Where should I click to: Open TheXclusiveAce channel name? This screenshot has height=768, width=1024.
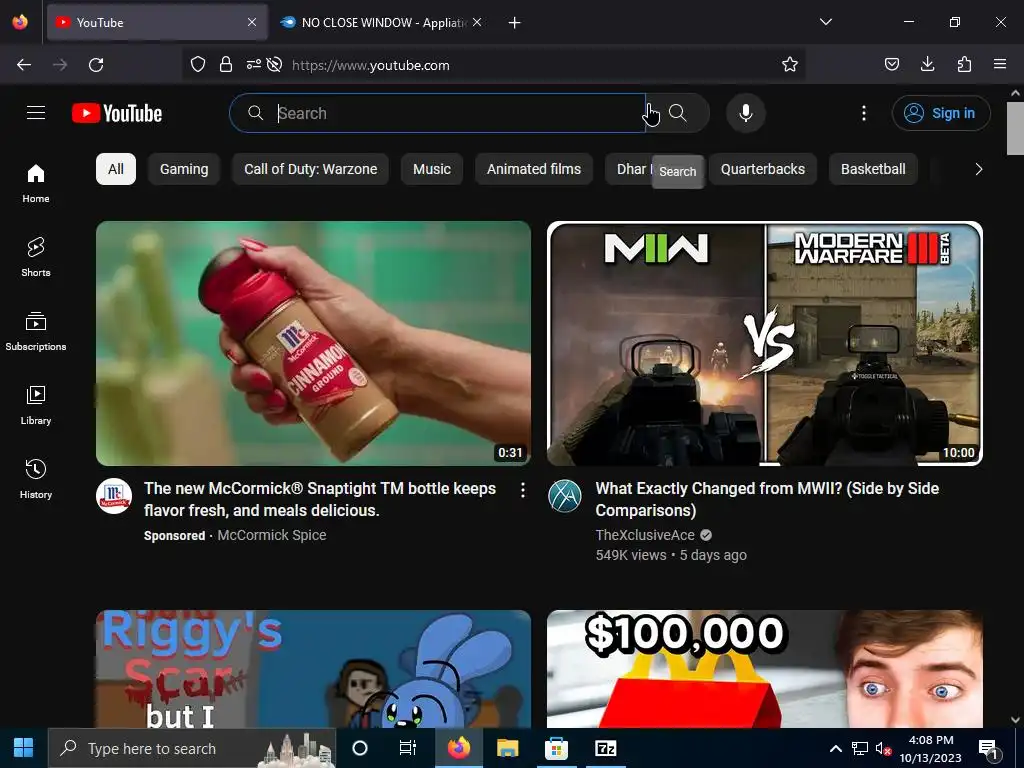pos(645,535)
